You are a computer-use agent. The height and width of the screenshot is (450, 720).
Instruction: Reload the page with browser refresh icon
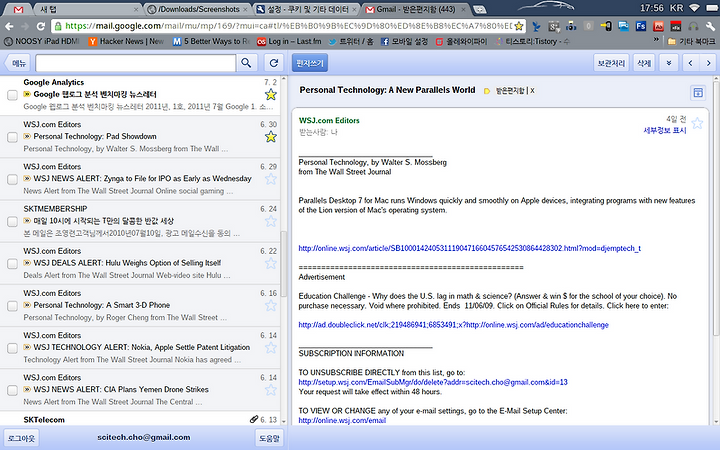(41, 26)
